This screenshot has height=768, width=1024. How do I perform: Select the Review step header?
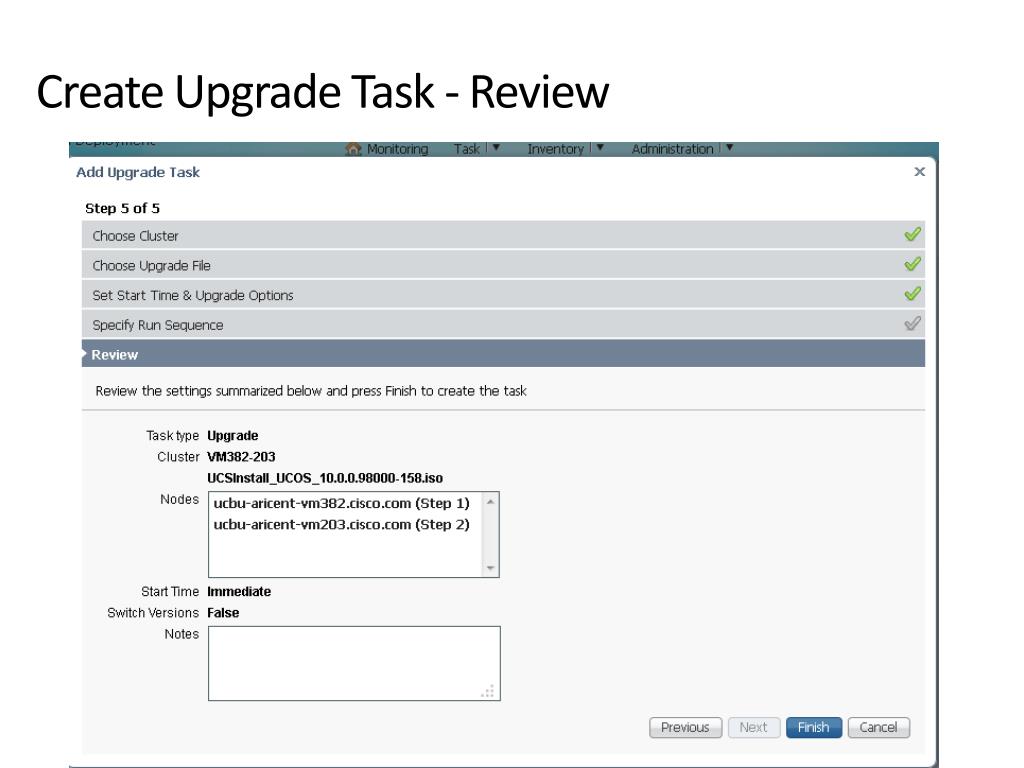coord(503,354)
